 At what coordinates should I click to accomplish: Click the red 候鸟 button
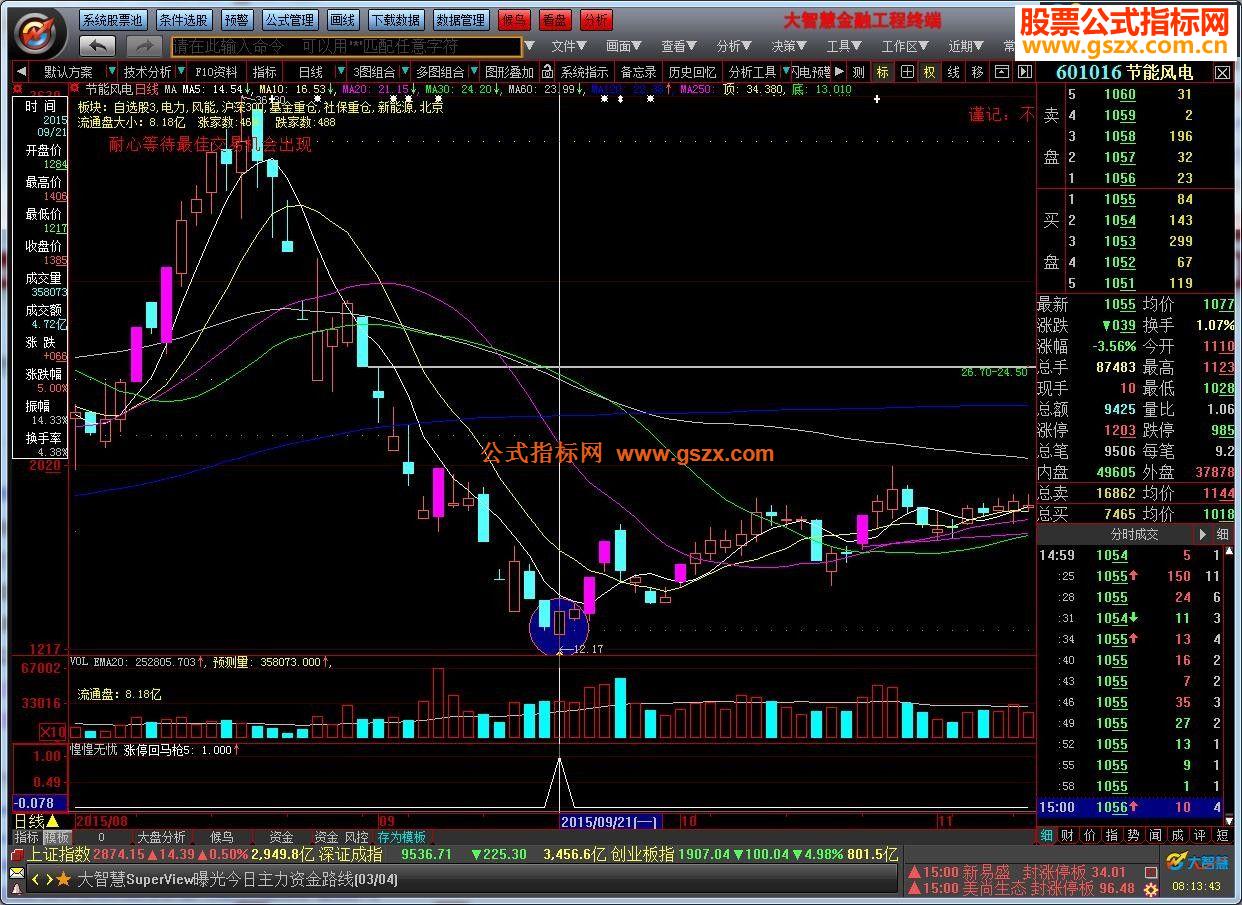pos(514,20)
